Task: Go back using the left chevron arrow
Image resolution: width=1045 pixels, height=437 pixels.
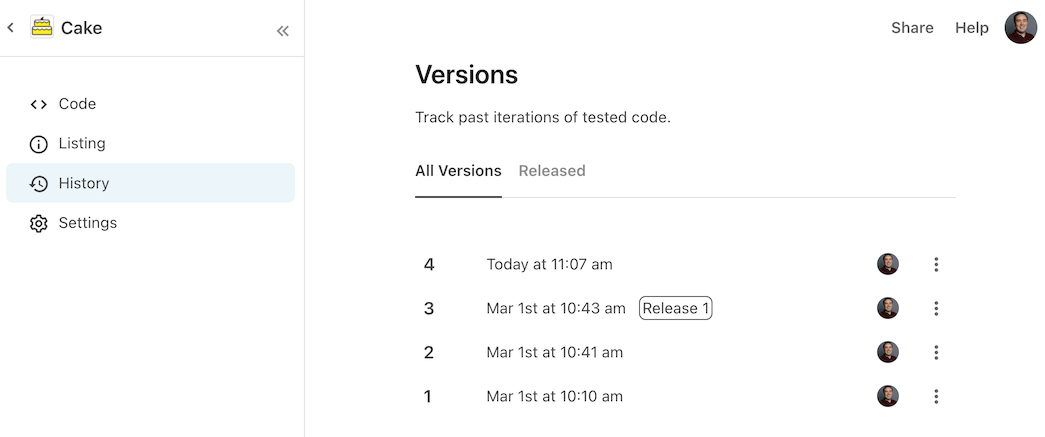Action: tap(10, 27)
